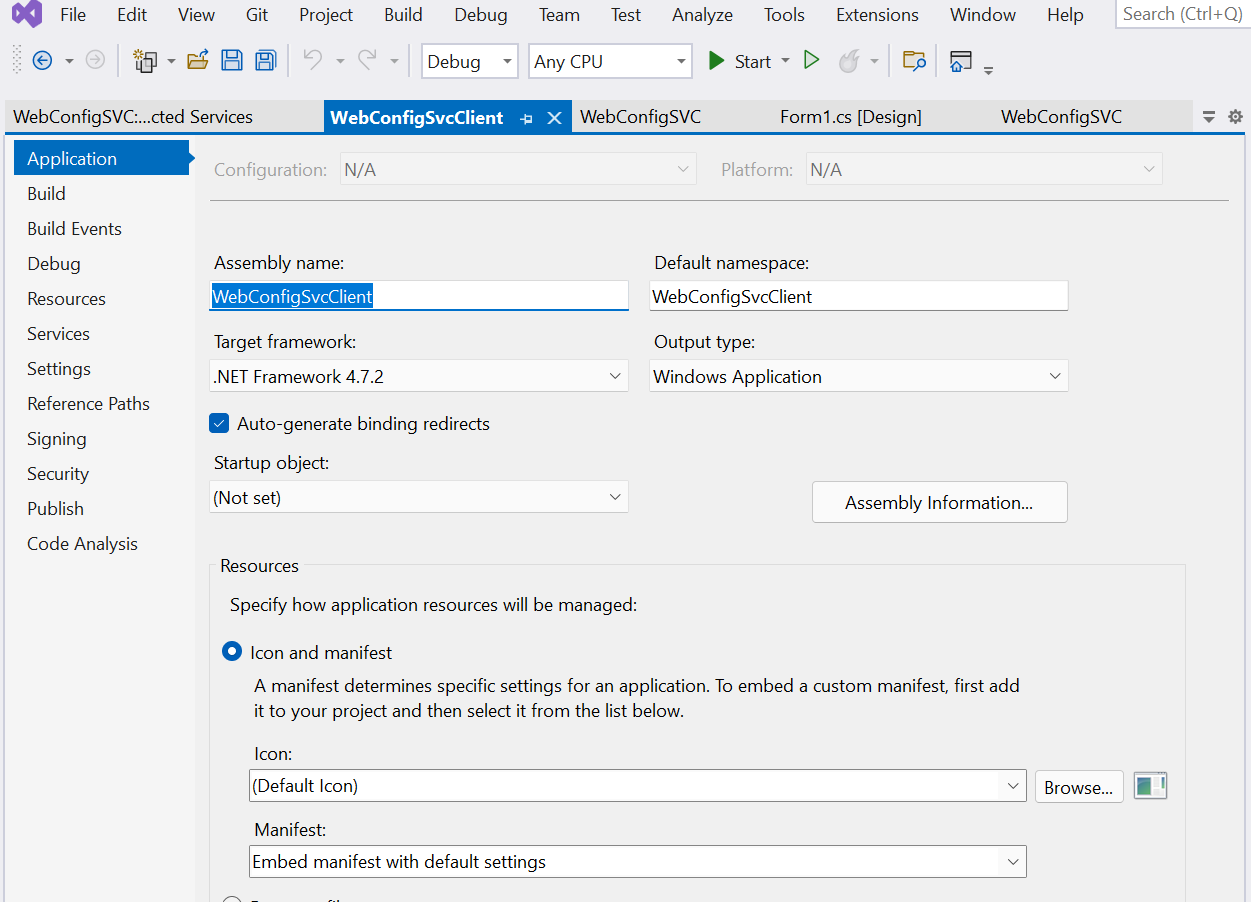
Task: Click the browser window toolbar icon
Action: click(961, 61)
